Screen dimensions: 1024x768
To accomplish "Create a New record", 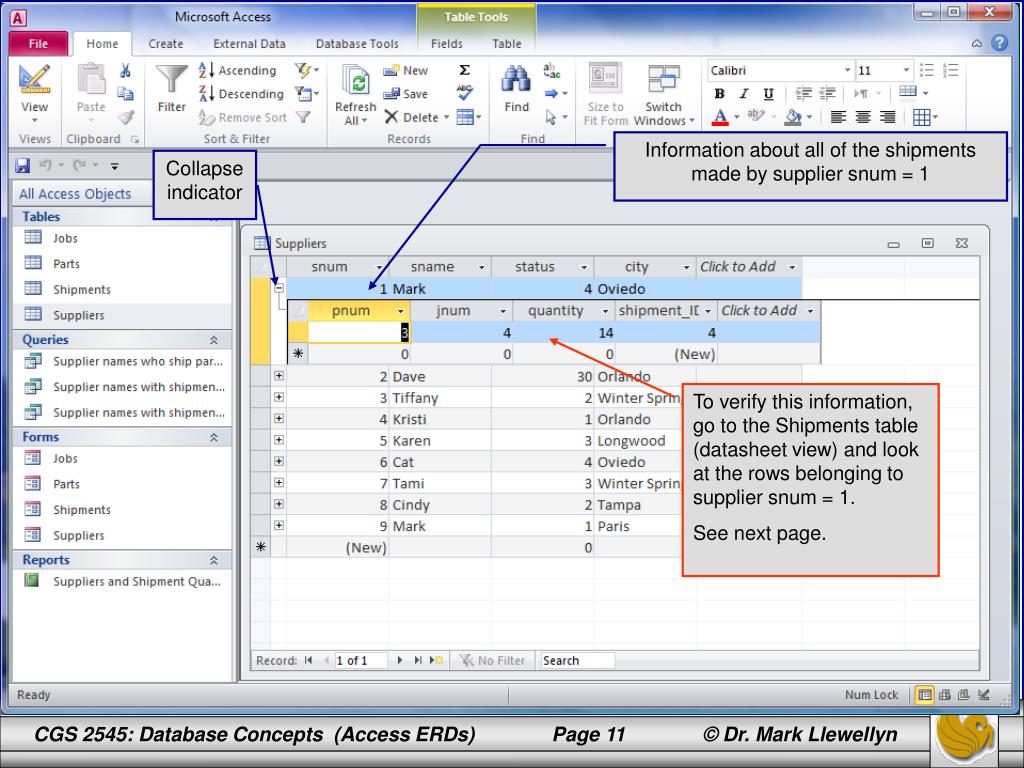I will (x=406, y=71).
